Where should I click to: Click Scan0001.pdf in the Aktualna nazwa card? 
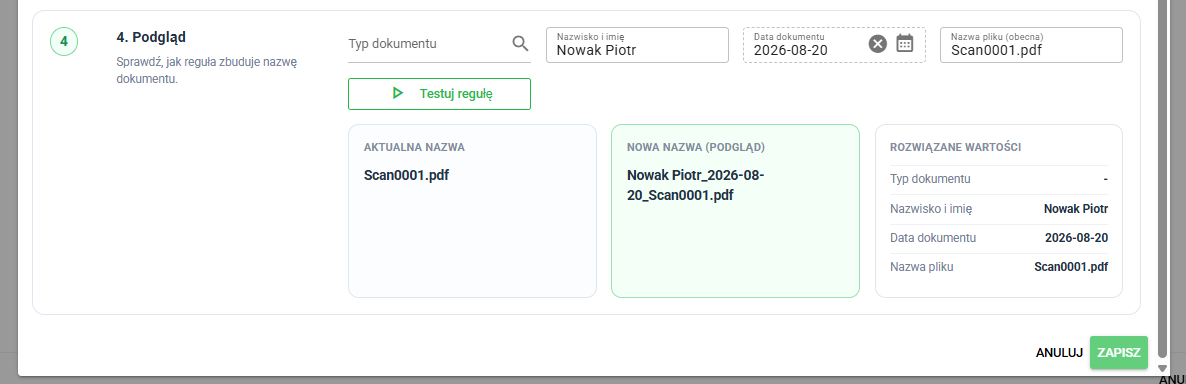tap(407, 175)
